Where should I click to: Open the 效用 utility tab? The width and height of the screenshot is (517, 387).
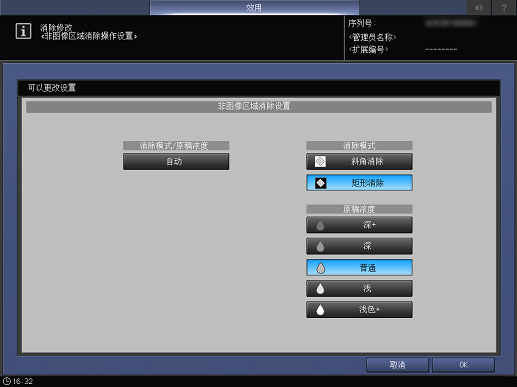click(x=254, y=7)
